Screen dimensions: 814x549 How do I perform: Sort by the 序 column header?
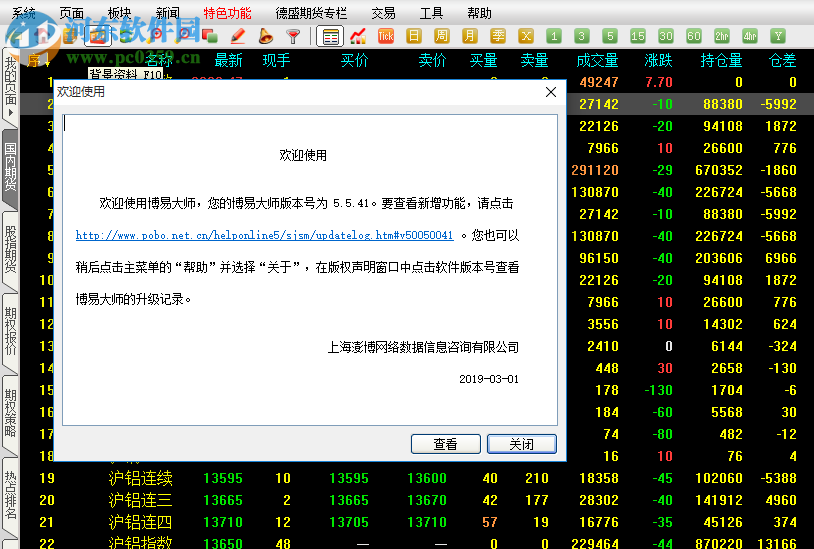click(x=37, y=61)
